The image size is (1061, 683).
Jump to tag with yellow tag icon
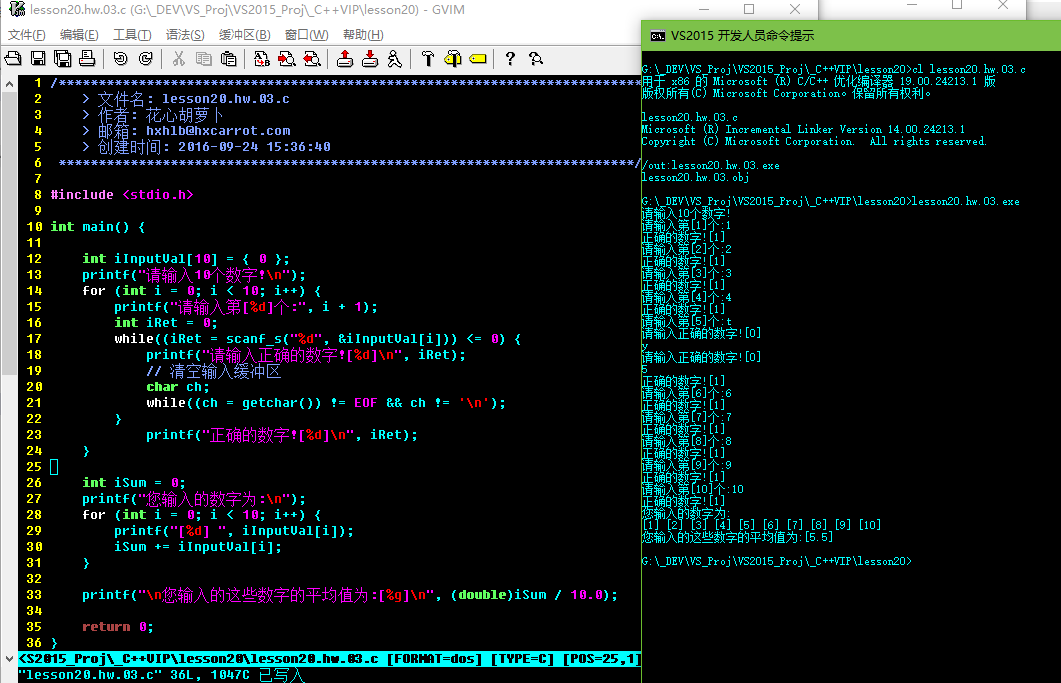pyautogui.click(x=477, y=59)
